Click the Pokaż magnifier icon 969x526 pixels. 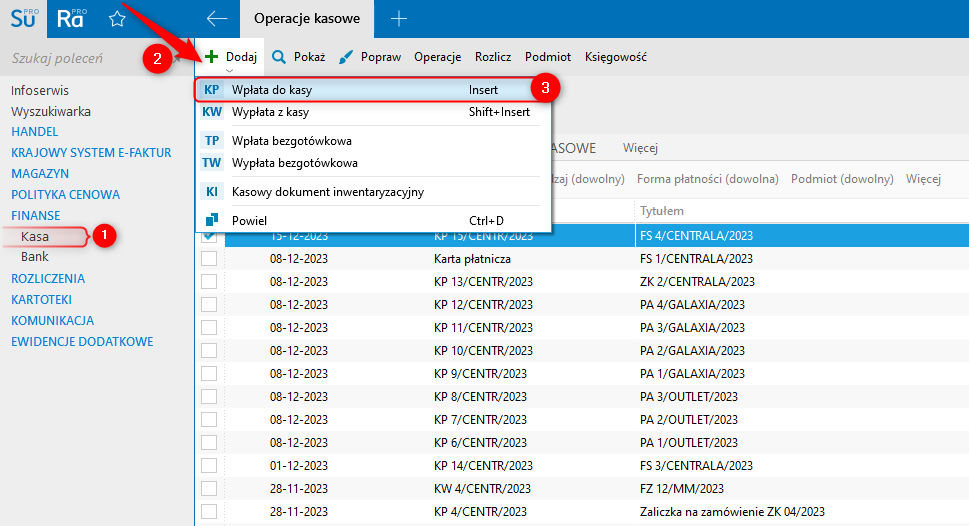point(279,58)
